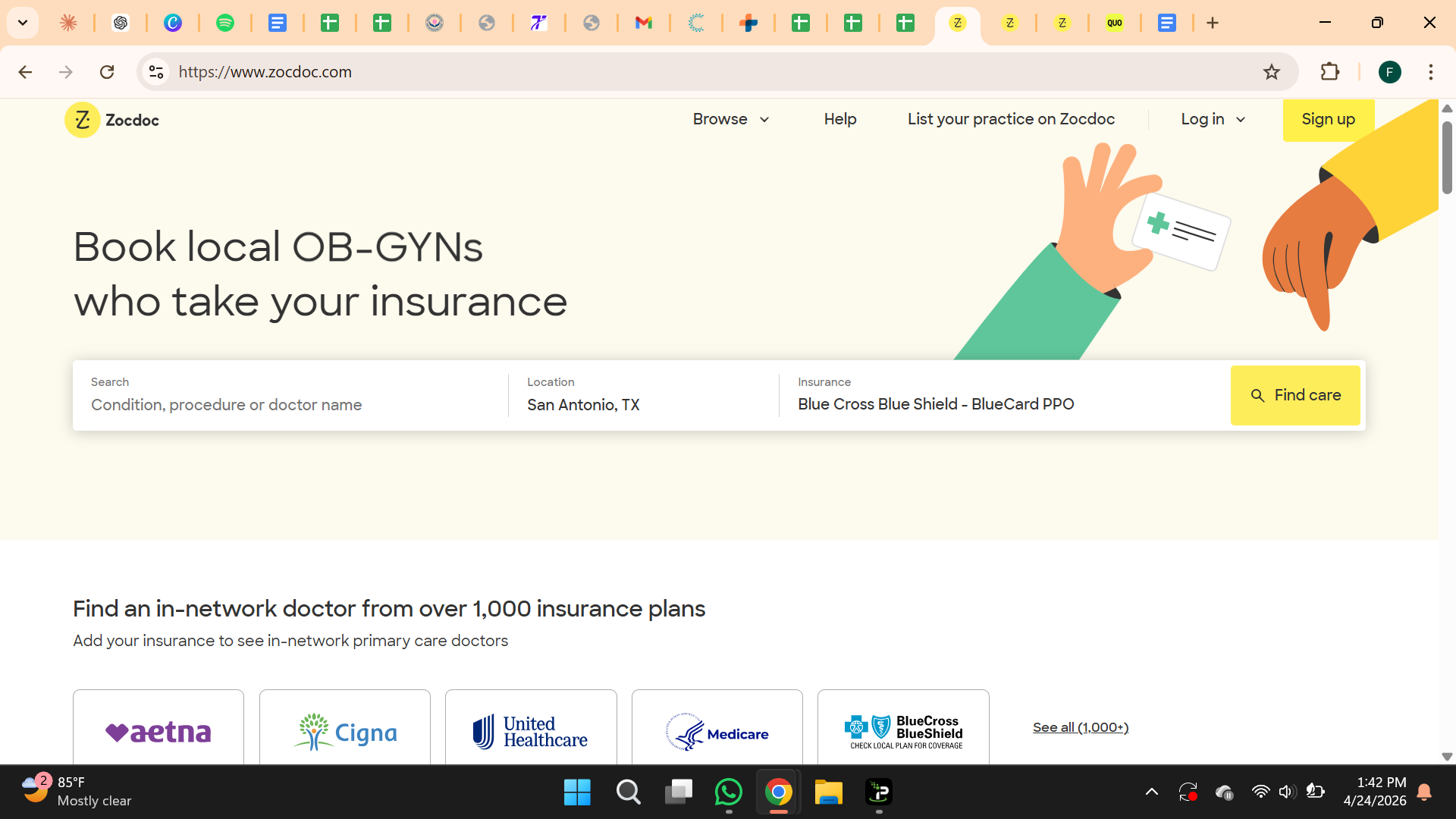The image size is (1456, 819).
Task: Click the yellow Find care button
Action: (x=1295, y=395)
